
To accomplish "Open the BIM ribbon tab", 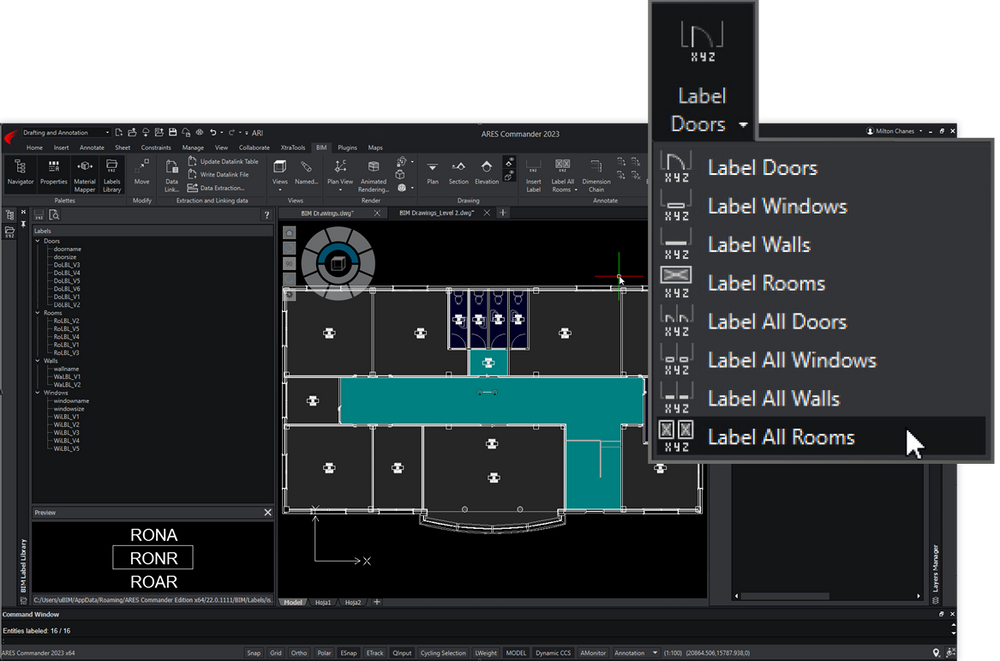I will 321,147.
